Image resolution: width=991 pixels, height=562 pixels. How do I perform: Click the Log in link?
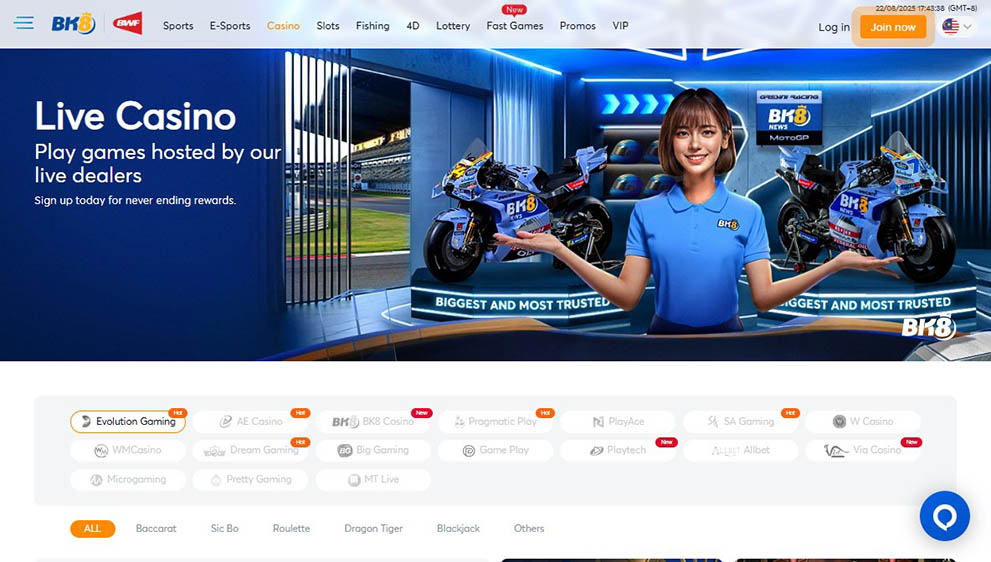833,27
